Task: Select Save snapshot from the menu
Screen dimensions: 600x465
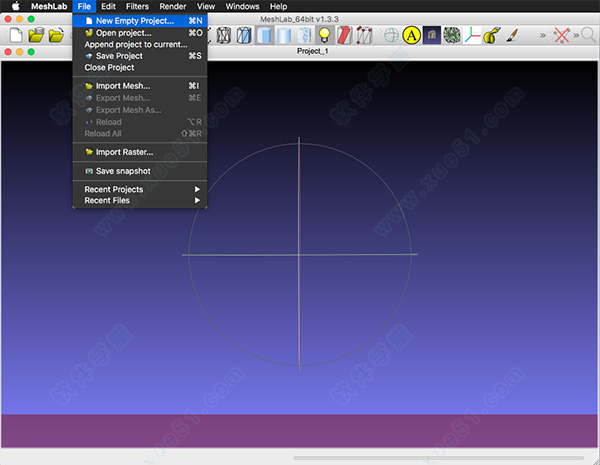Action: 140,171
